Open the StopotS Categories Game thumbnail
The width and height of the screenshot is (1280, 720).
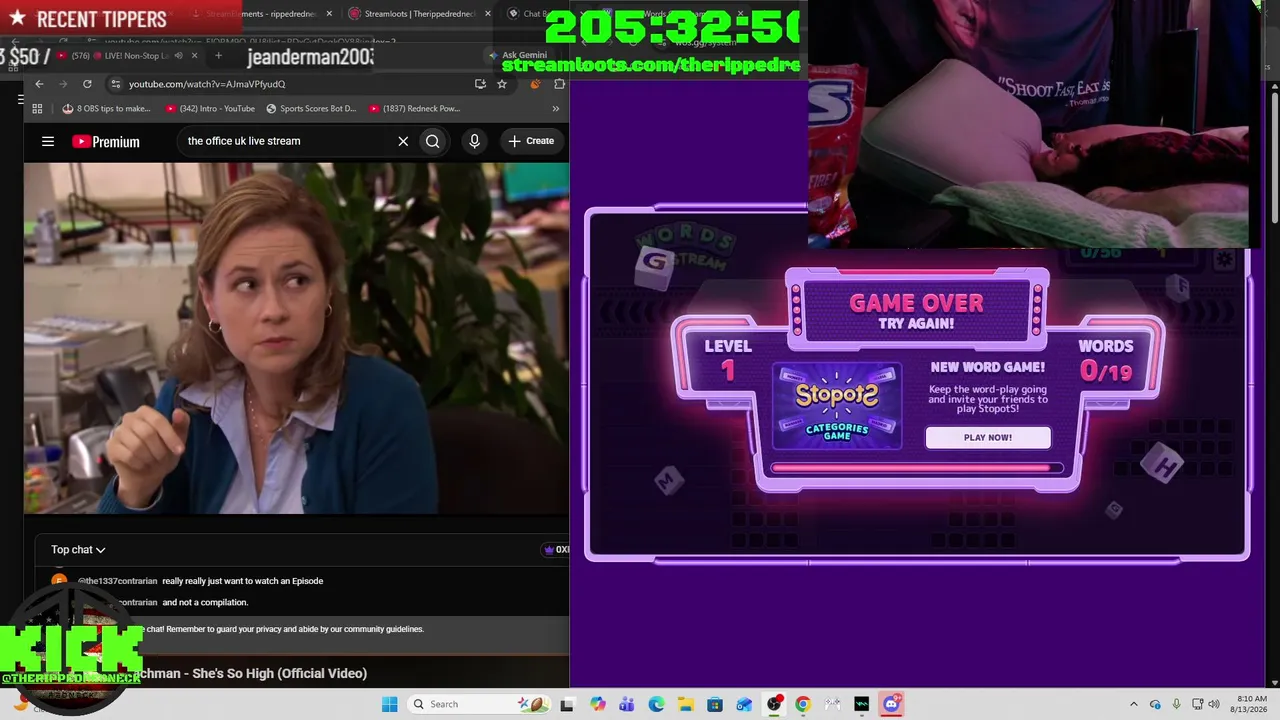point(837,405)
